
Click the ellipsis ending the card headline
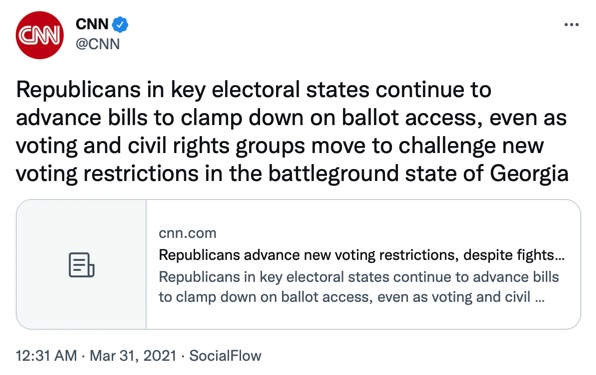point(560,258)
